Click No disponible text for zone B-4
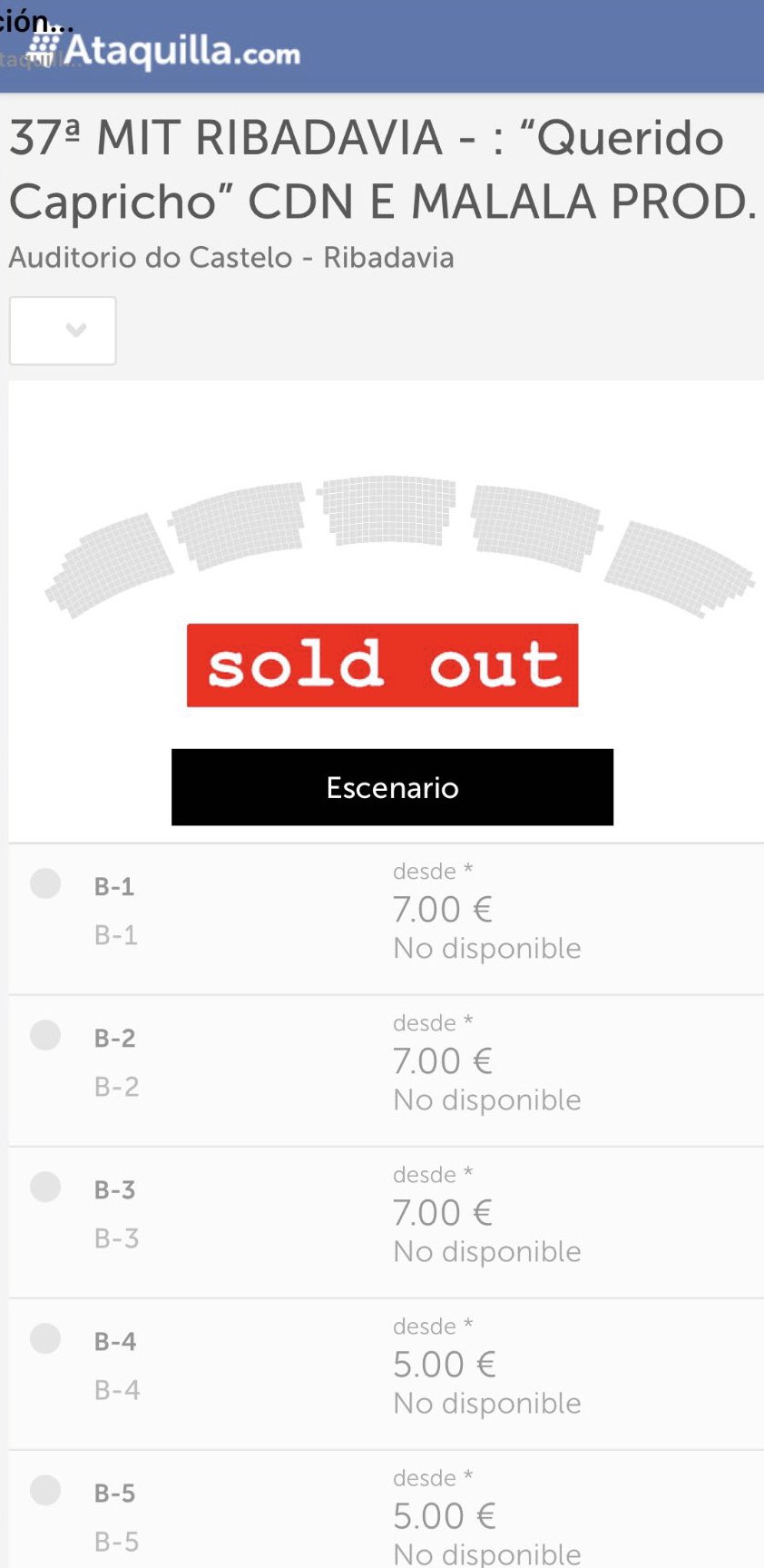The image size is (764, 1568). 486,1403
